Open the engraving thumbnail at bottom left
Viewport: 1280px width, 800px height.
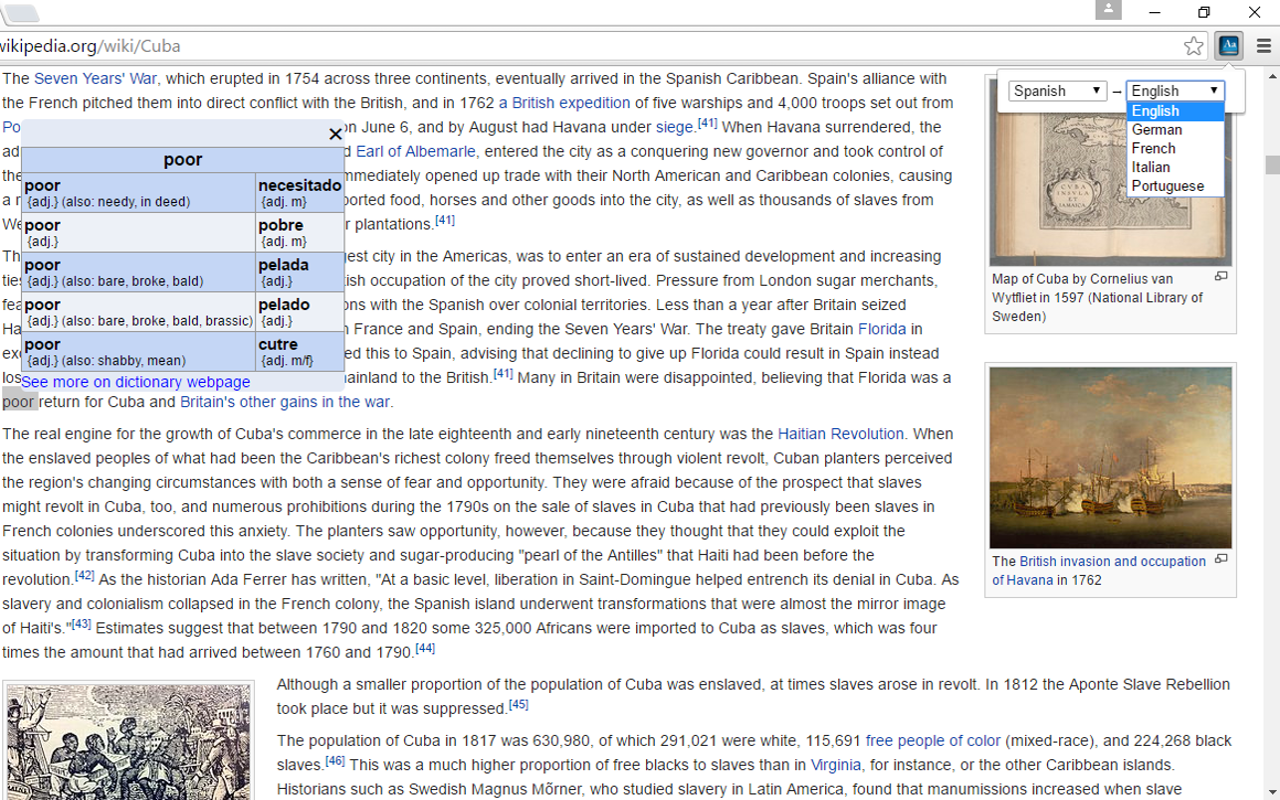128,742
